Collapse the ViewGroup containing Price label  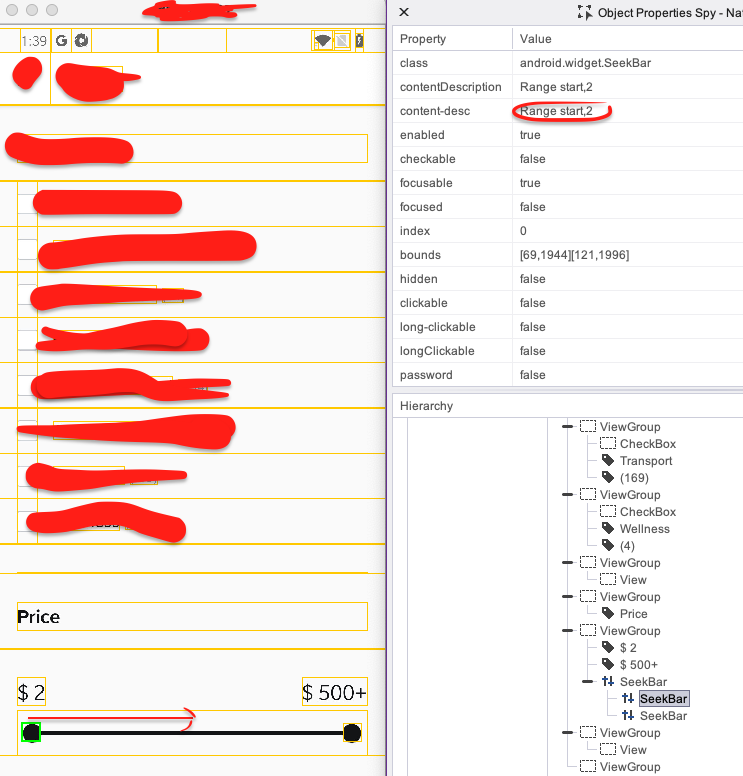coord(567,596)
